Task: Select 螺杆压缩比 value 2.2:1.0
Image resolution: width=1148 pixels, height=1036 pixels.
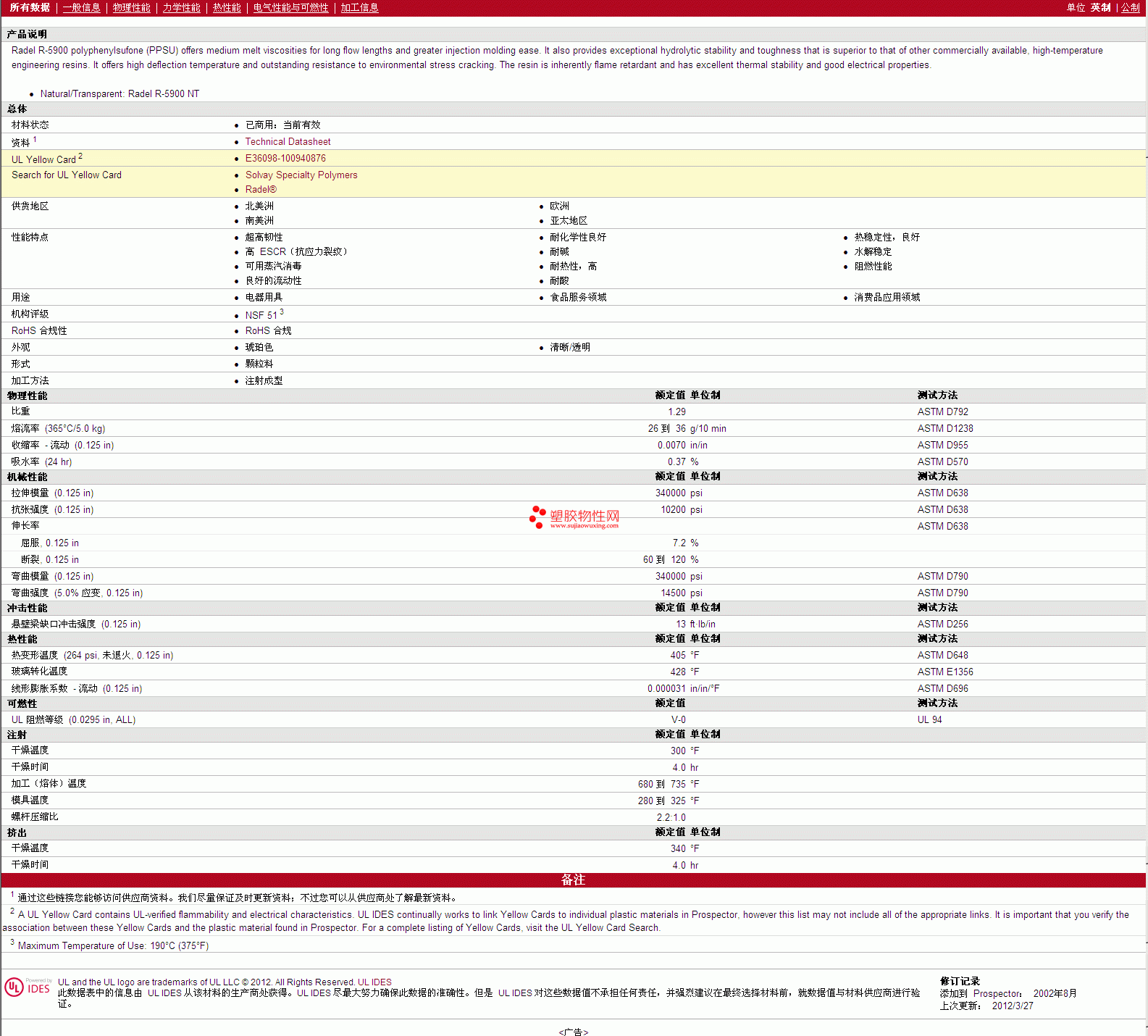Action: 671,818
